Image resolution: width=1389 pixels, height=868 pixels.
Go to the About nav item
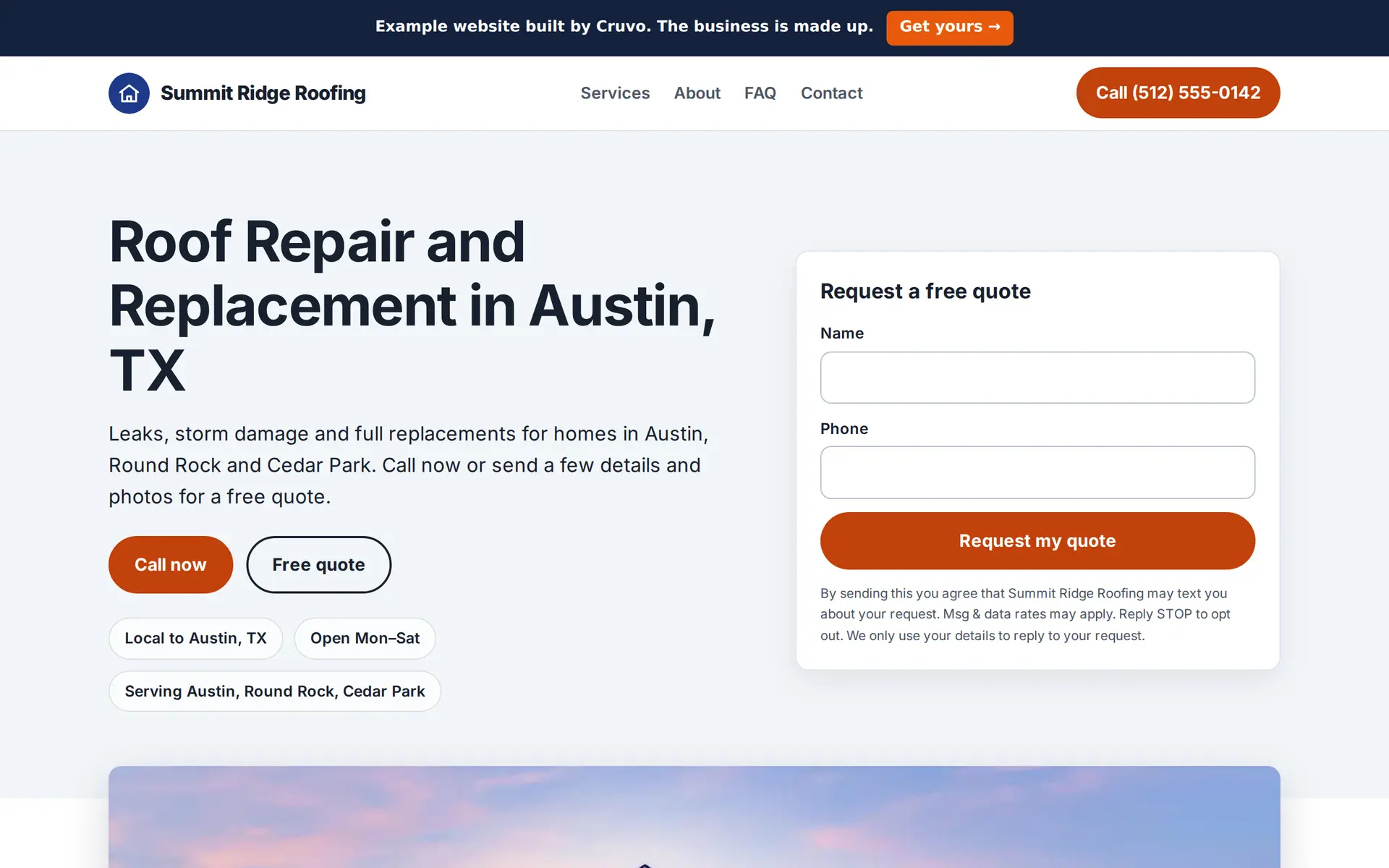click(x=697, y=93)
